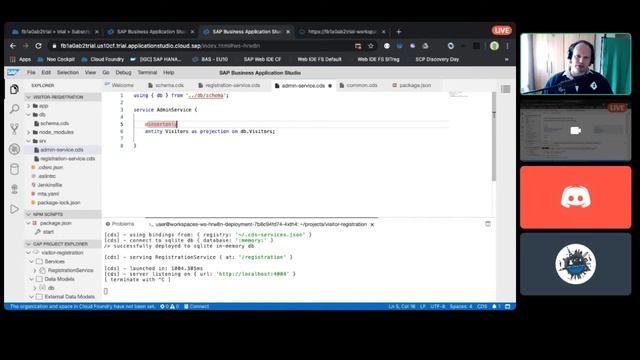Click the CDS language mode in status bar
640x360 pixels.
click(482, 307)
